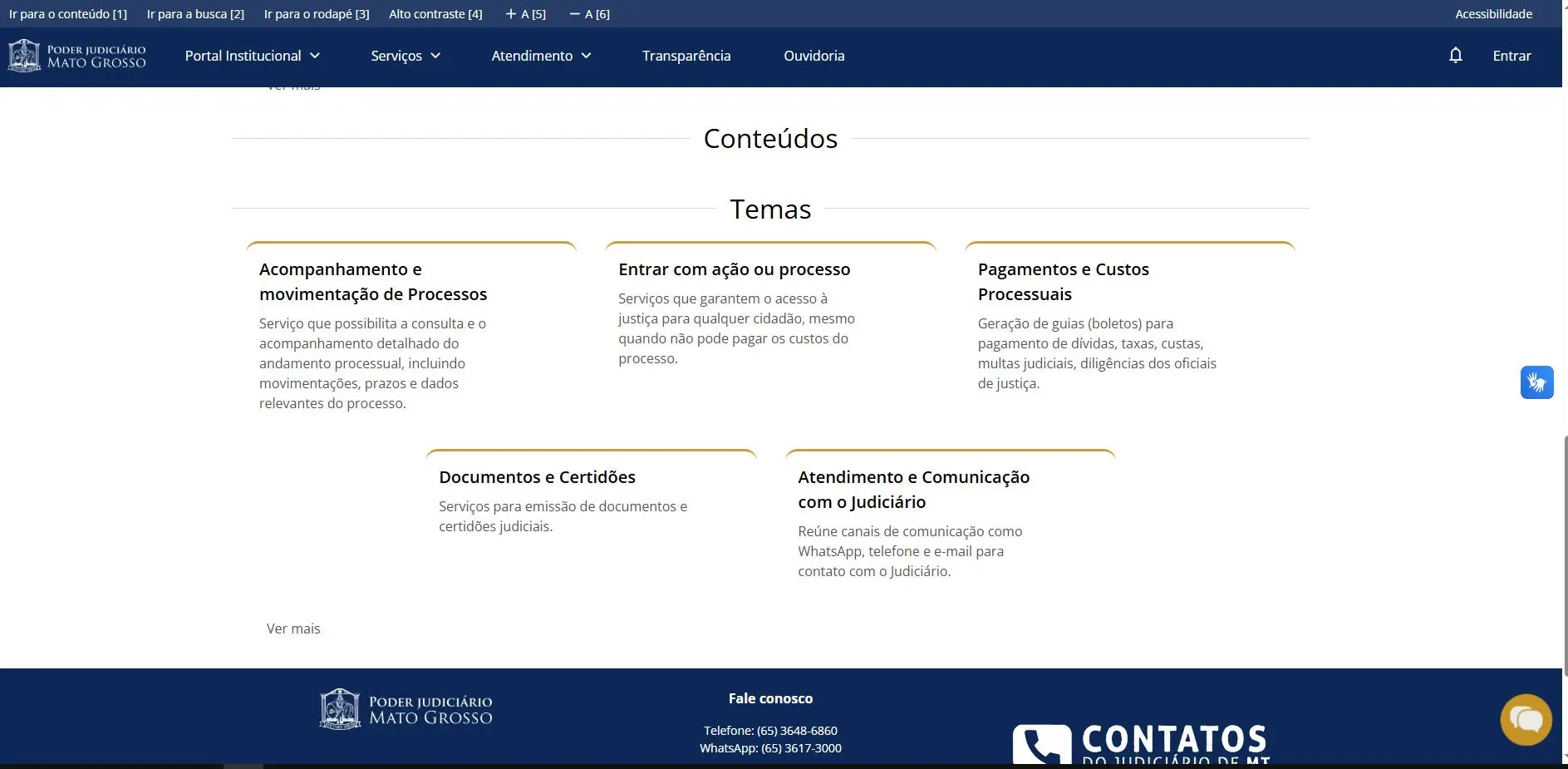
Task: Click the Entrar login button
Action: pos(1511,56)
